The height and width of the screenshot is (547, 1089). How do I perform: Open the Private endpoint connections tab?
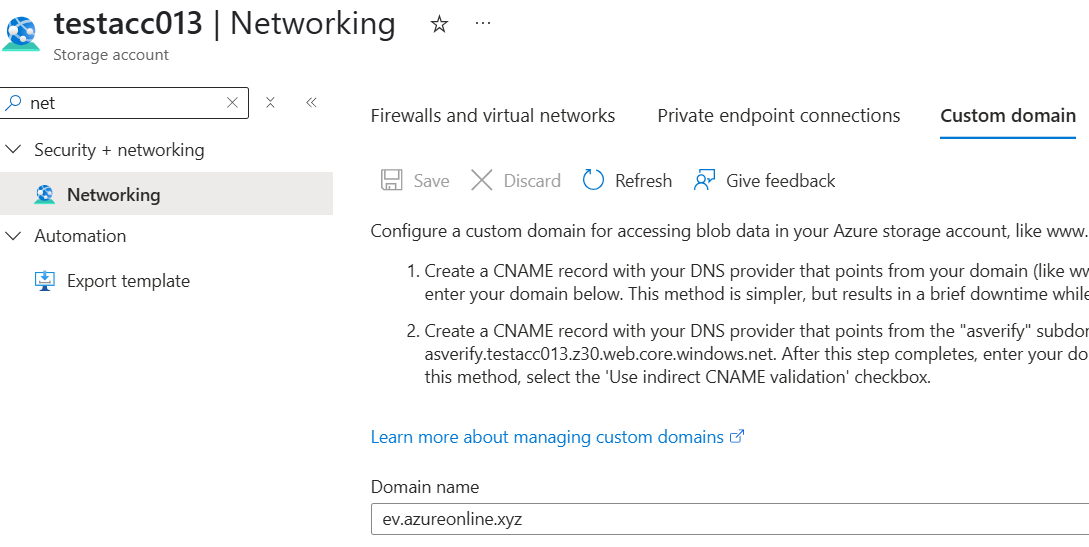pos(779,115)
